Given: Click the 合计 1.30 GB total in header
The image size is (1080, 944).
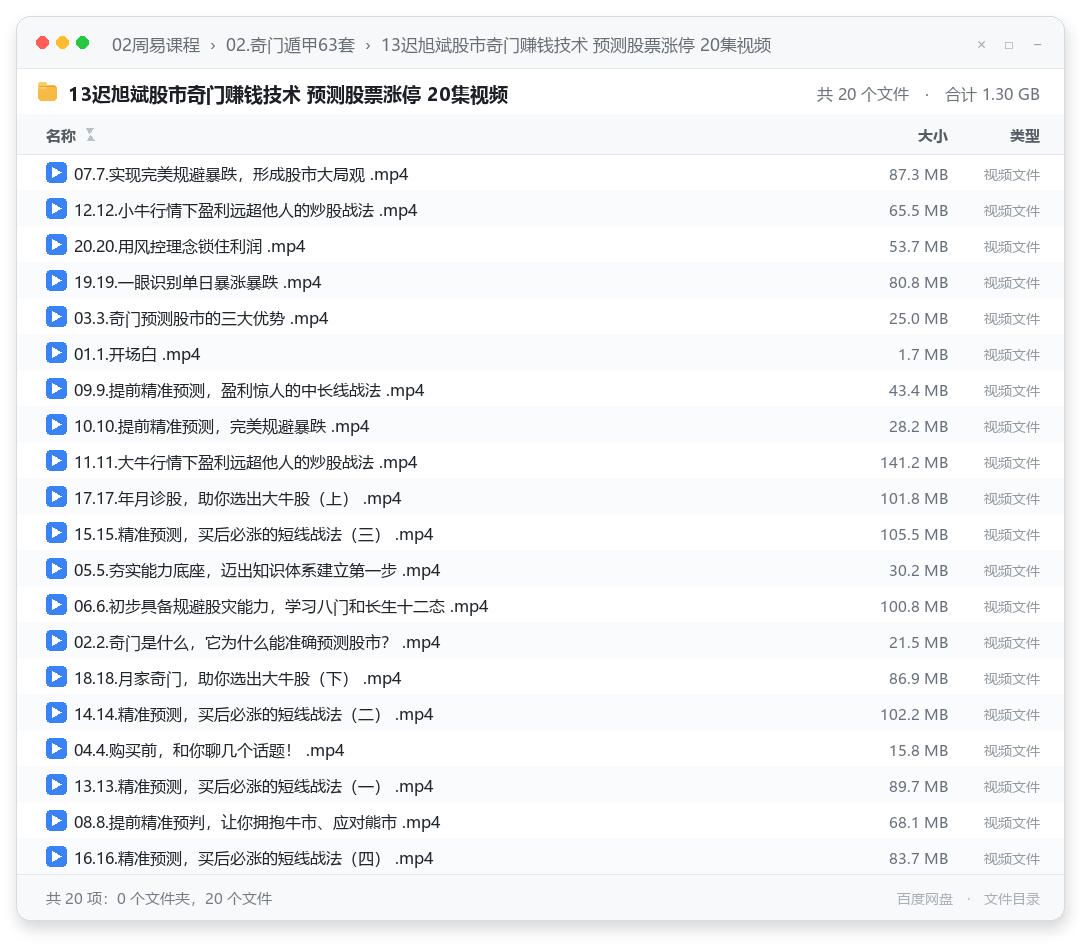Looking at the screenshot, I should (x=993, y=94).
